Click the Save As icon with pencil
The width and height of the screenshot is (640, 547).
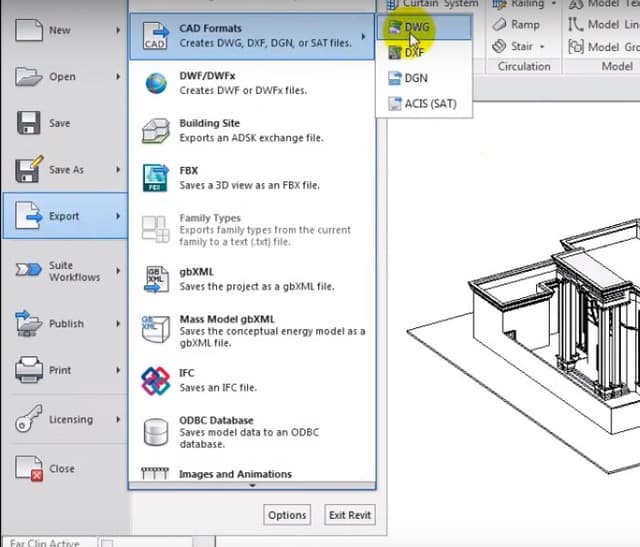point(29,169)
